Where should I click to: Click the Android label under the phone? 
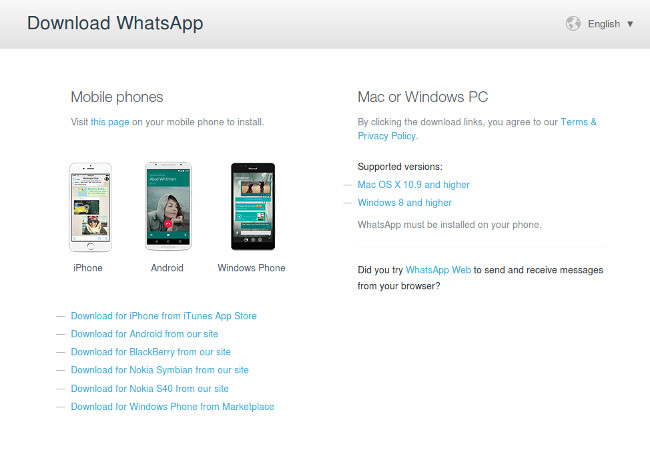(x=167, y=268)
